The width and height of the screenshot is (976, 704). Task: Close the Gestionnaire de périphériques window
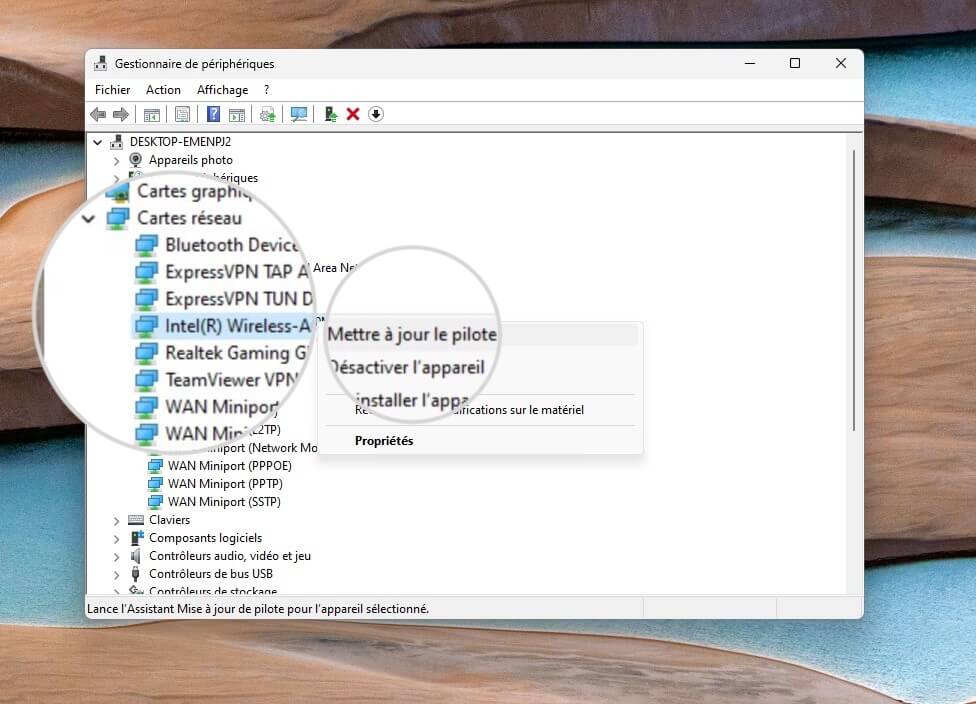click(x=841, y=63)
